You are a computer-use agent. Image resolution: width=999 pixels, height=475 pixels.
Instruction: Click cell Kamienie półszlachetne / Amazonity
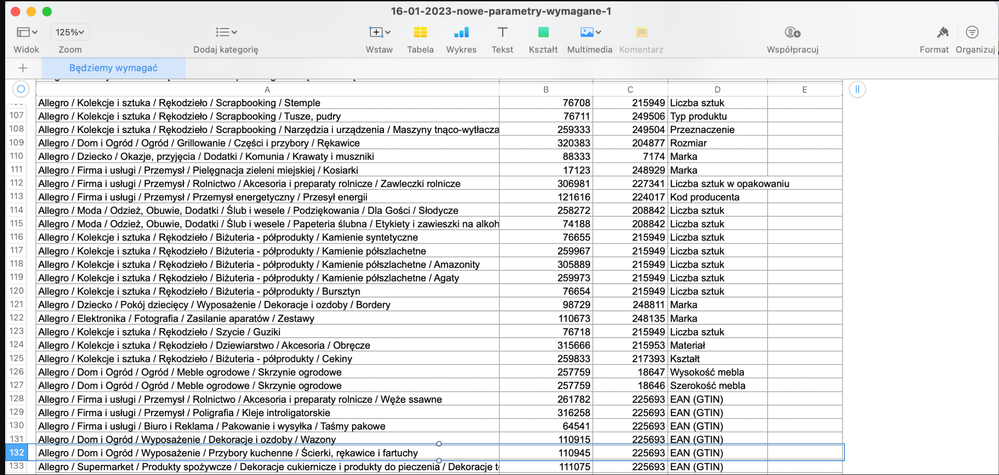(267, 264)
